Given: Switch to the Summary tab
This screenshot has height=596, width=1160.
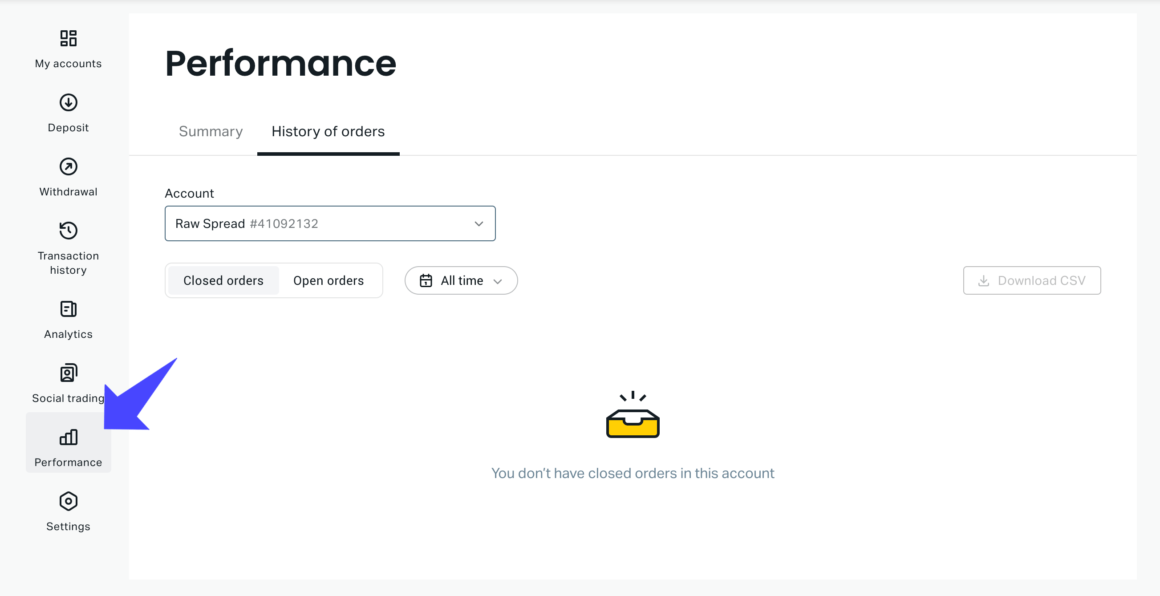Looking at the screenshot, I should click(x=210, y=132).
